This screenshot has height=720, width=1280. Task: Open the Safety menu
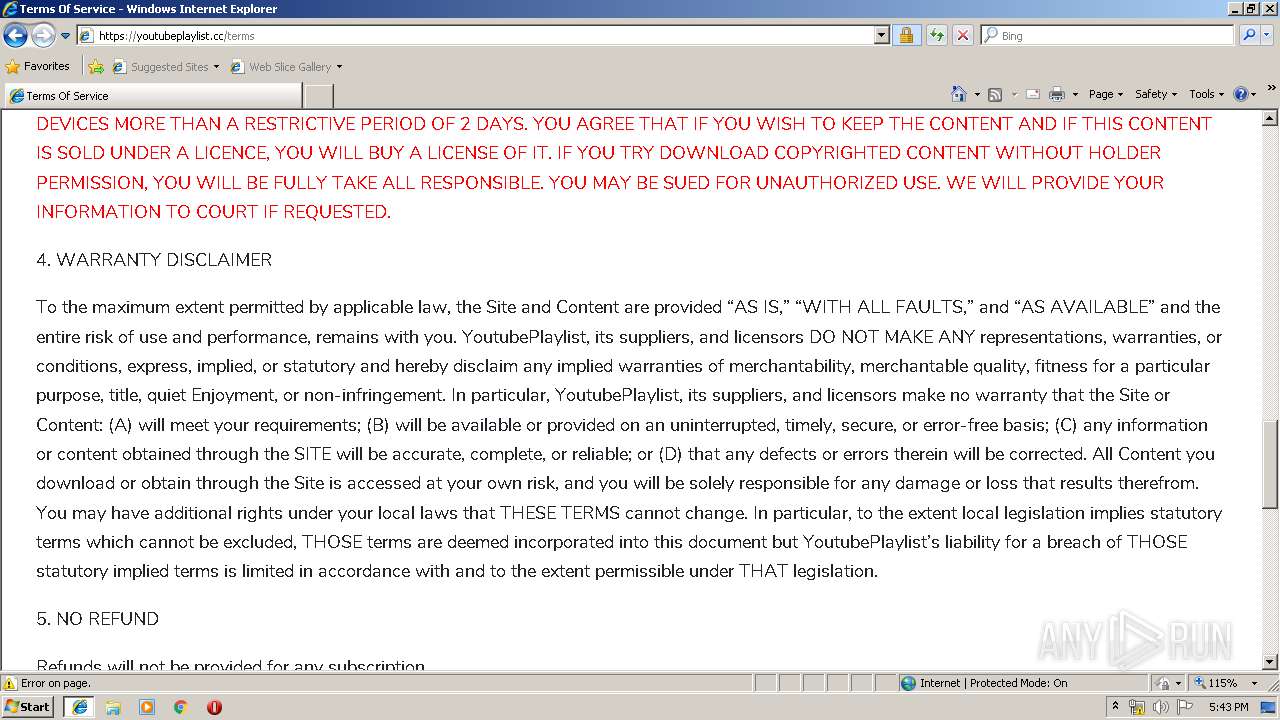click(1156, 94)
